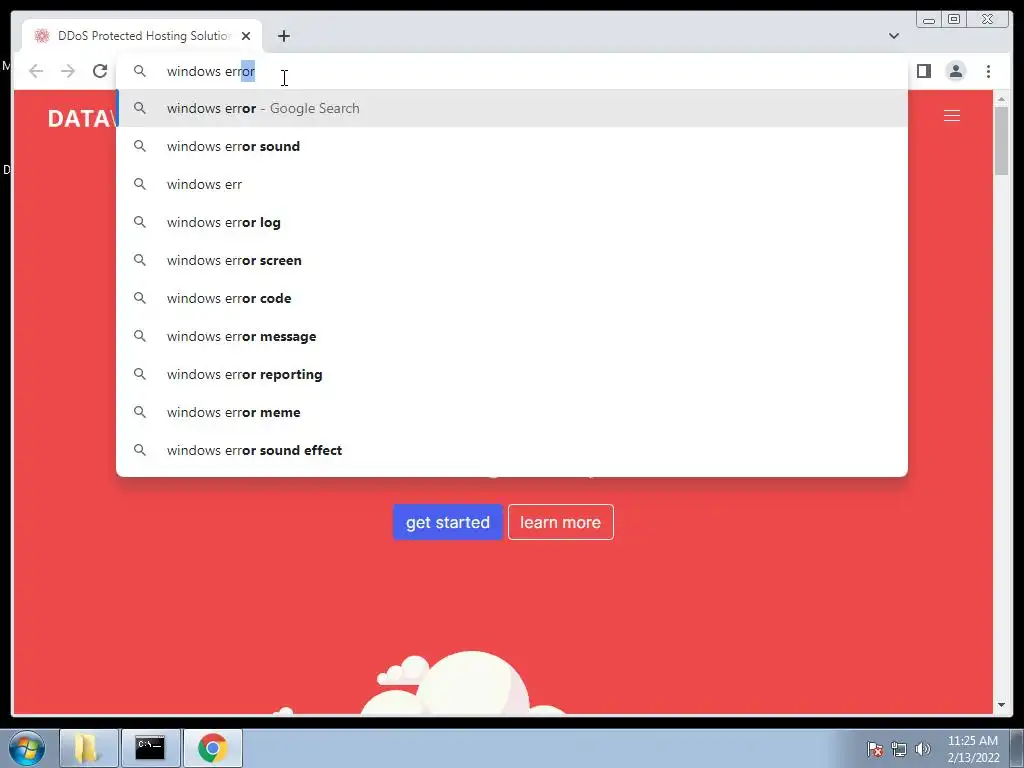Screen dimensions: 1024x768
Task: Open the Chrome profile avatar menu
Action: pos(955,71)
